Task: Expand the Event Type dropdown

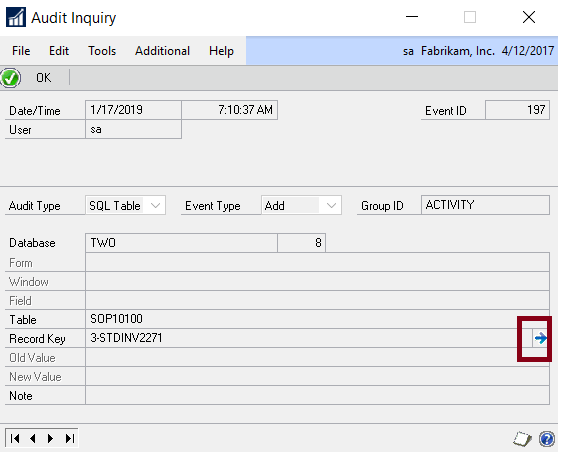Action: [332, 205]
